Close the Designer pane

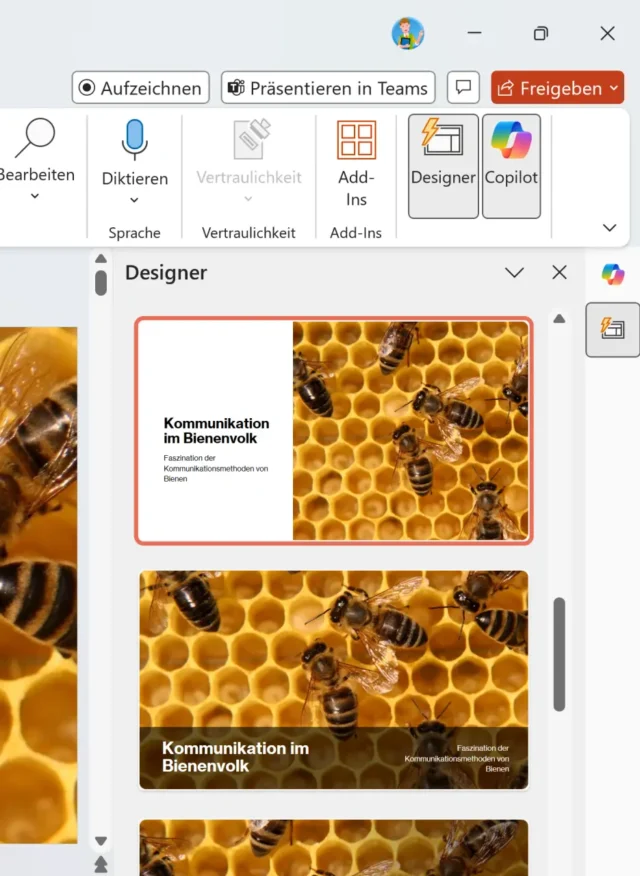(x=559, y=273)
